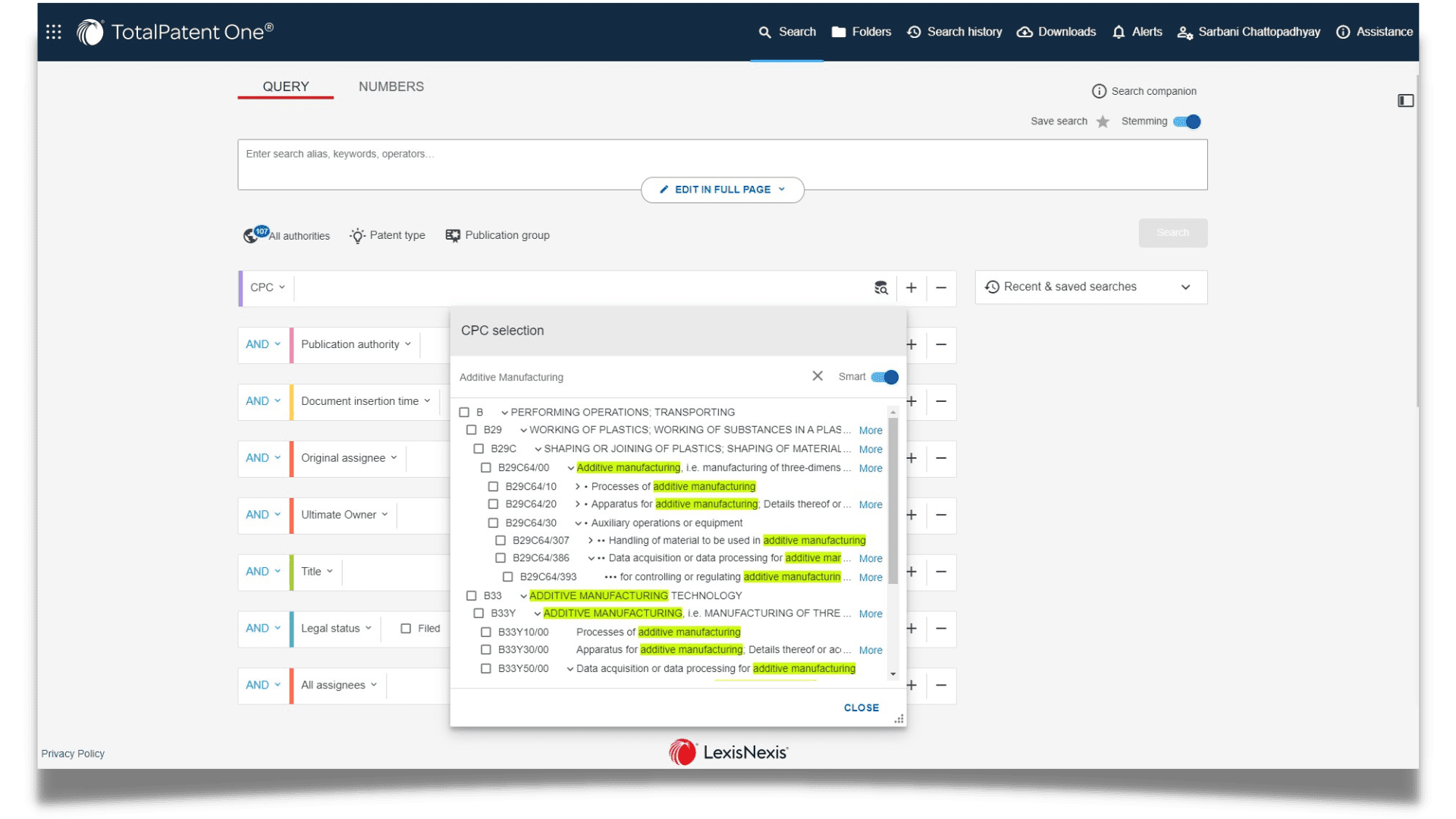The width and height of the screenshot is (1456, 819).
Task: Open the CPC field type dropdown
Action: coord(268,288)
